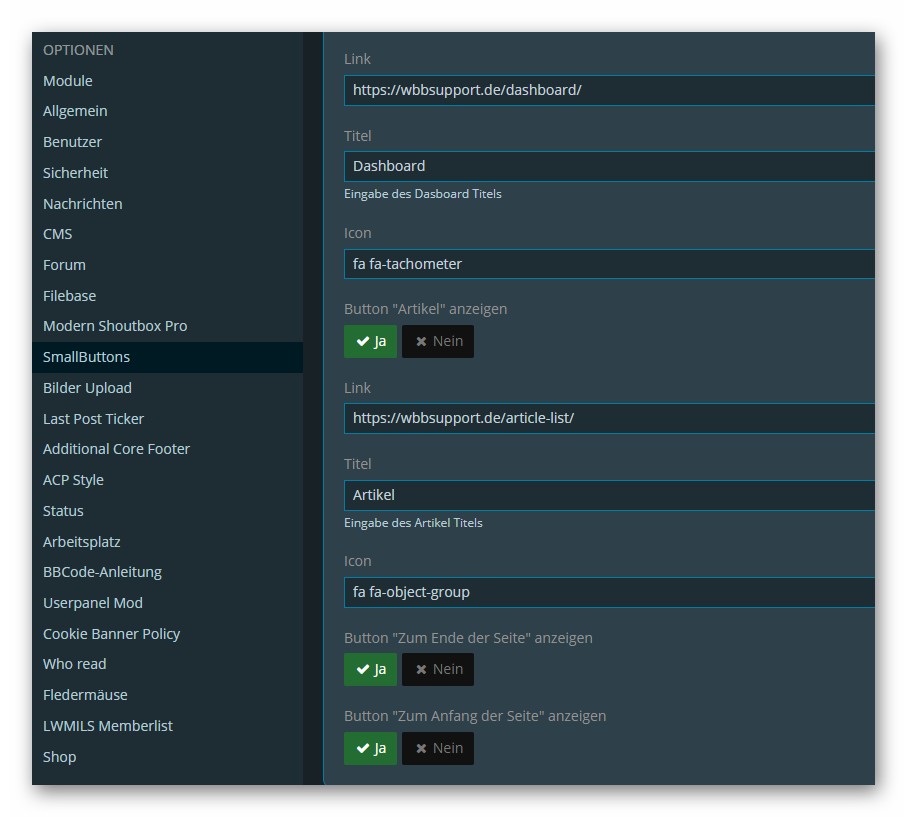Edit the fa-object-group Icon field
The width and height of the screenshot is (907, 817).
click(x=608, y=592)
